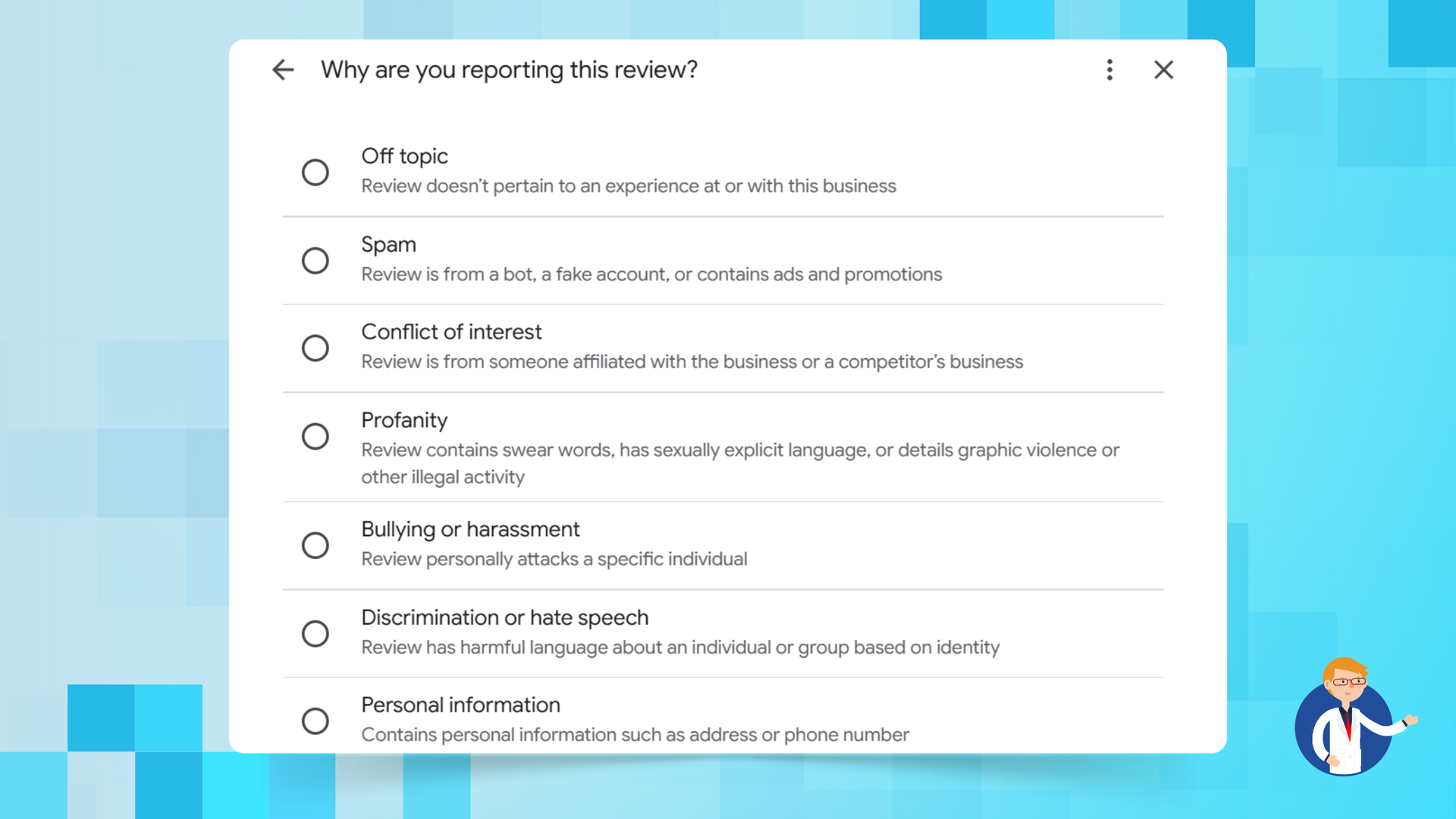Choose Discrimination or hate speech radio button

(315, 633)
